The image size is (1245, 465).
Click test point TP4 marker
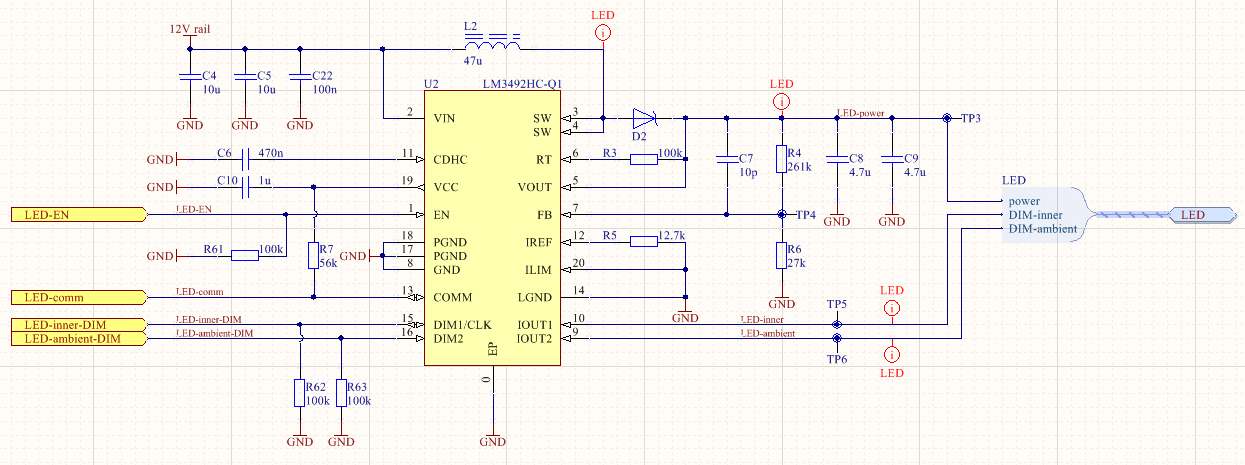782,214
